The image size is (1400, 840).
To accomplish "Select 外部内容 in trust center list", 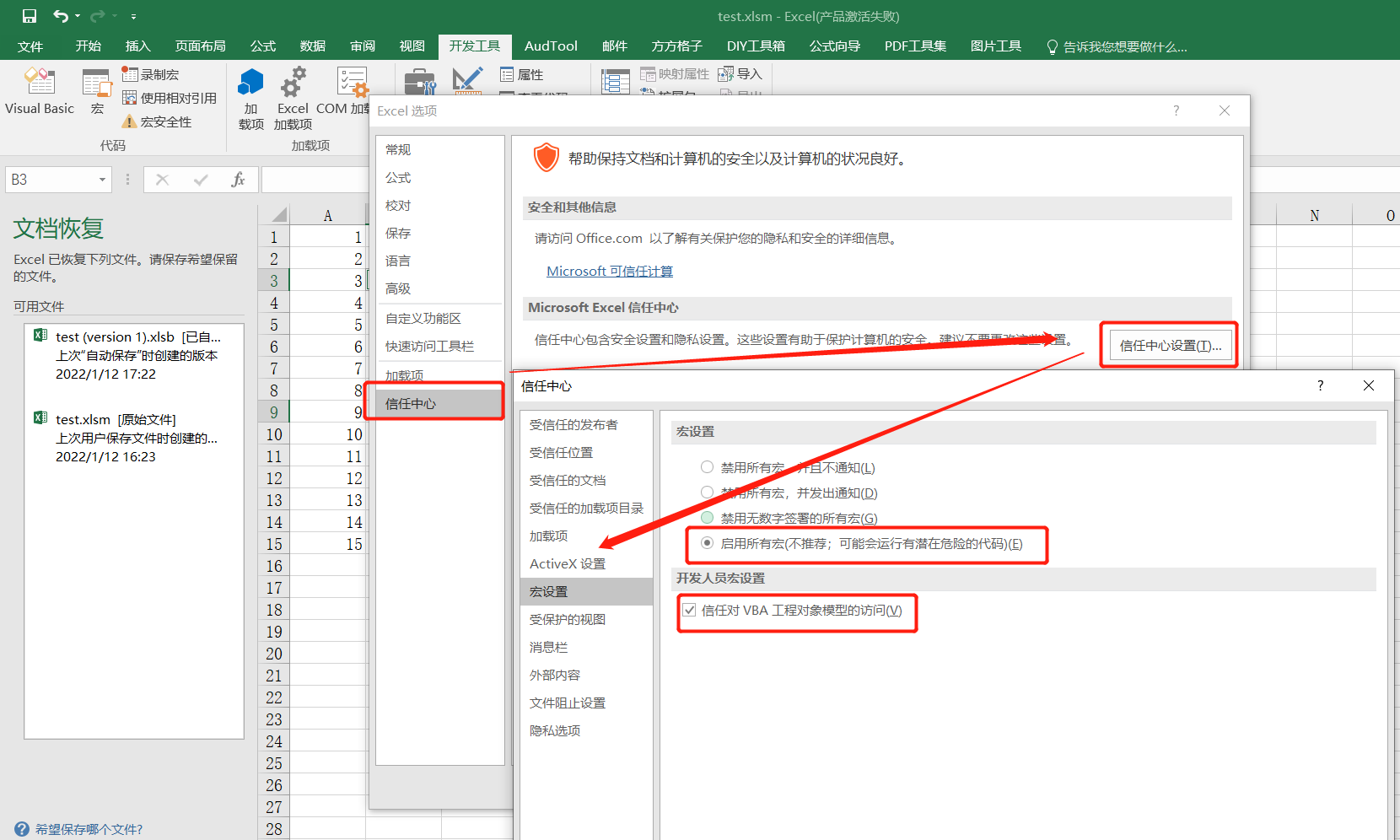I will click(586, 675).
